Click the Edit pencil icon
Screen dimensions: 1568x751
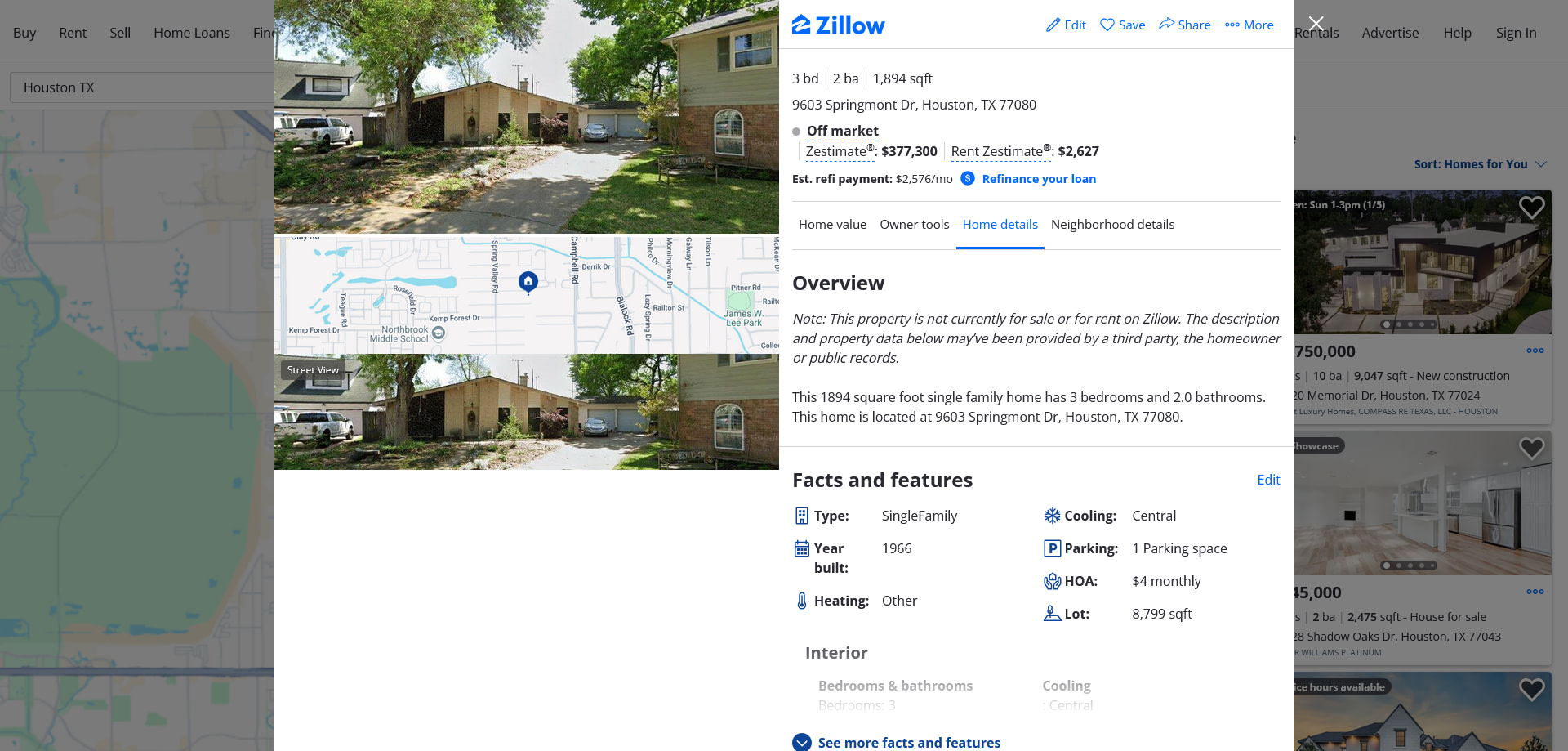click(1053, 25)
